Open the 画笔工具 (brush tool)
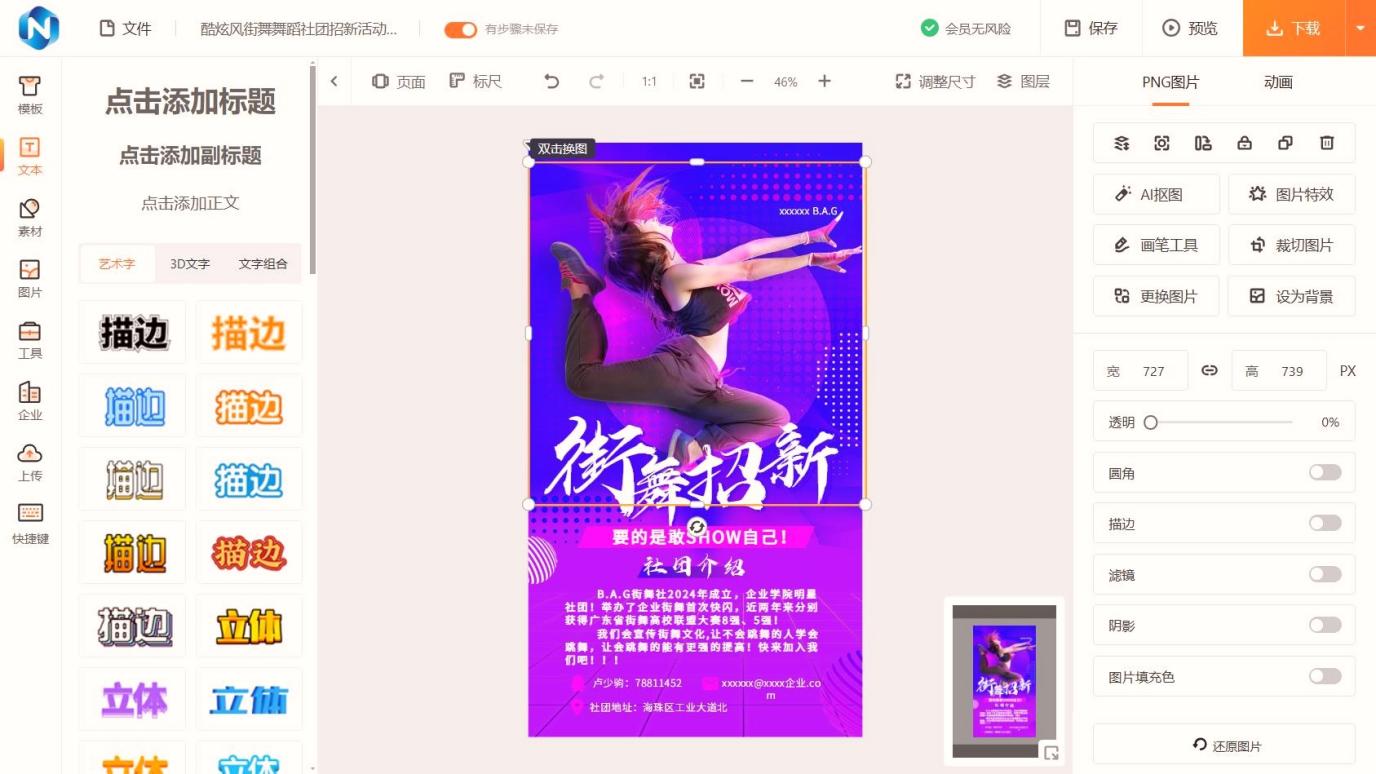The height and width of the screenshot is (774, 1376). [x=1156, y=244]
